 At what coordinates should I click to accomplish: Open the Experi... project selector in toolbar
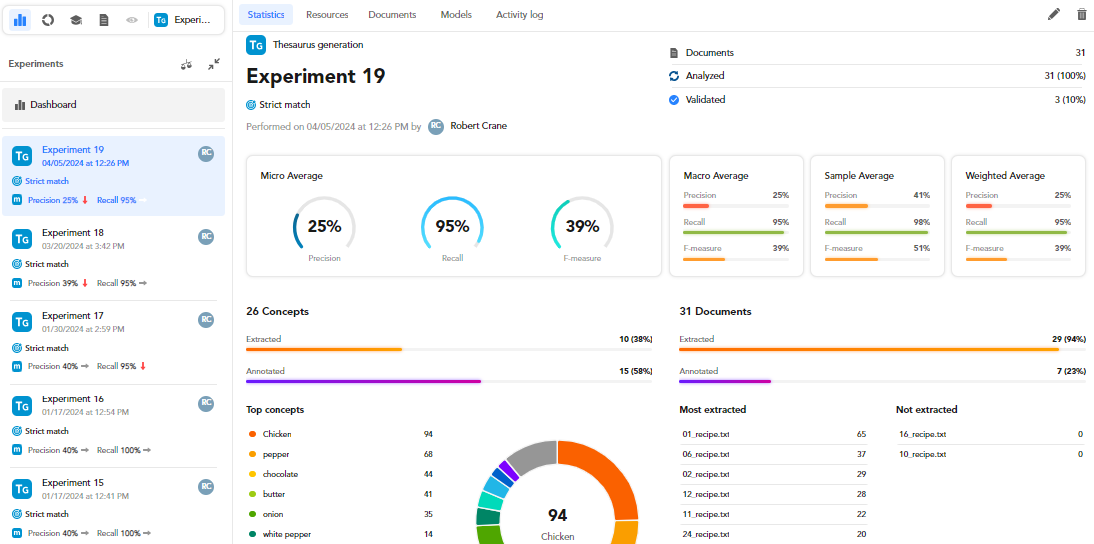pyautogui.click(x=184, y=20)
